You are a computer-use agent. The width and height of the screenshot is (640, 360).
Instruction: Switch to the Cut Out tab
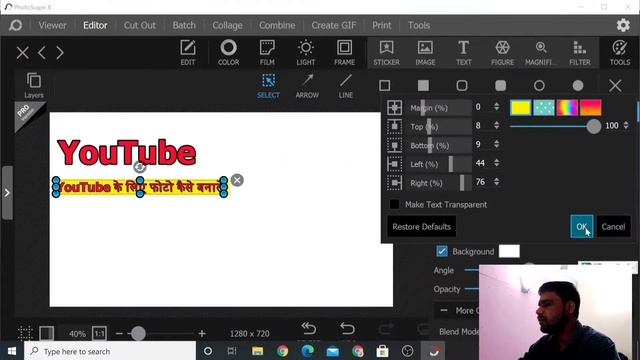pos(140,25)
